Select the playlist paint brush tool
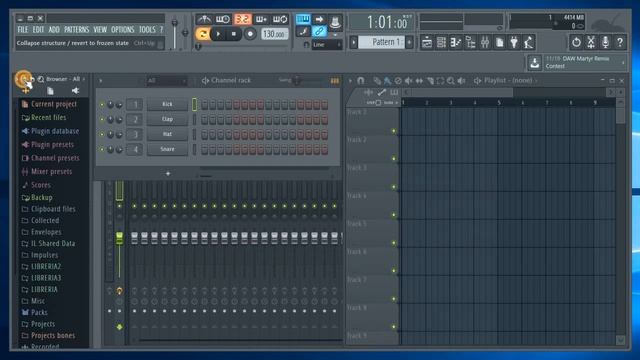Image resolution: width=640 pixels, height=360 pixels. coord(387,81)
